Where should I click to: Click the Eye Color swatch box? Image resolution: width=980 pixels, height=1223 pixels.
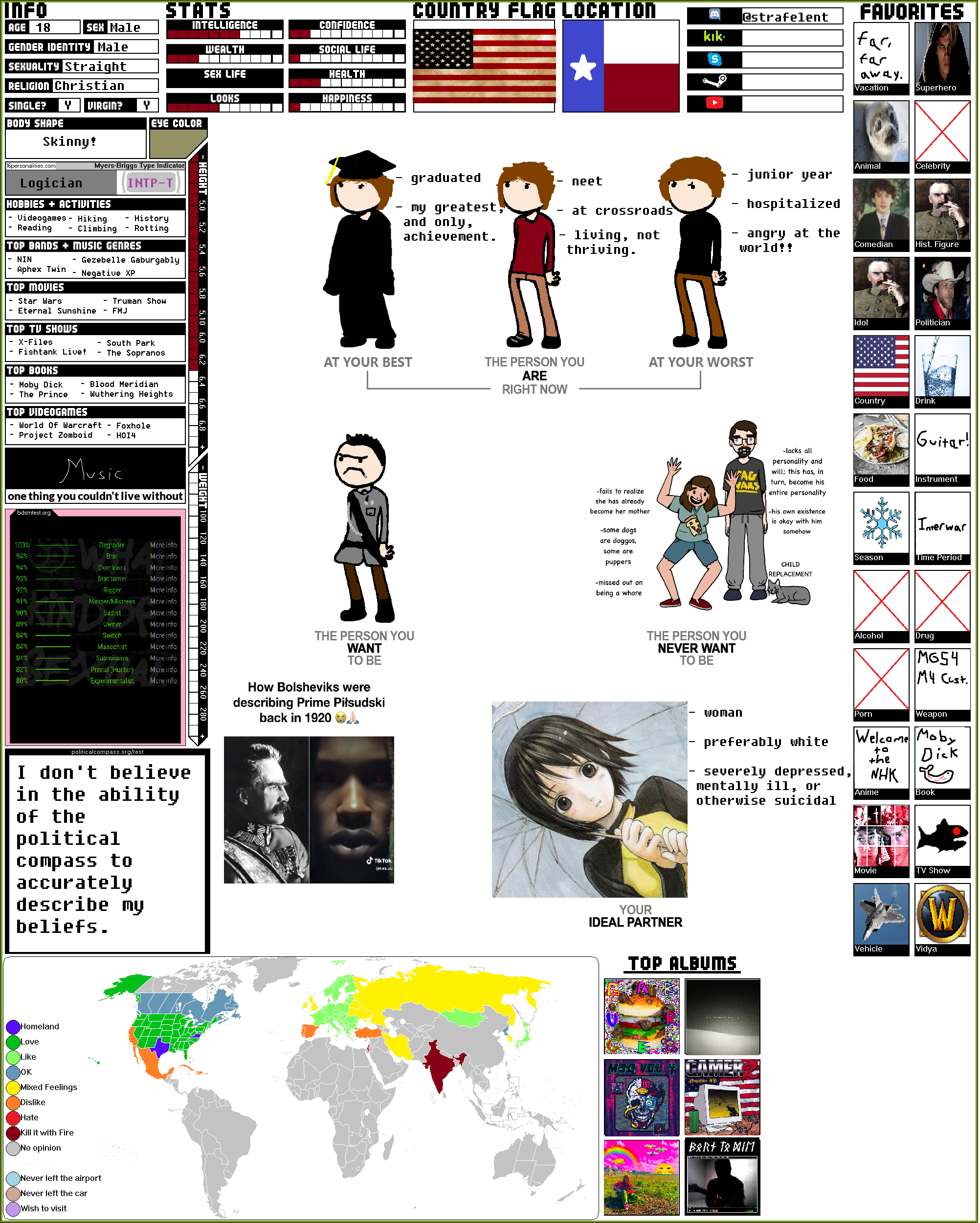click(x=177, y=144)
